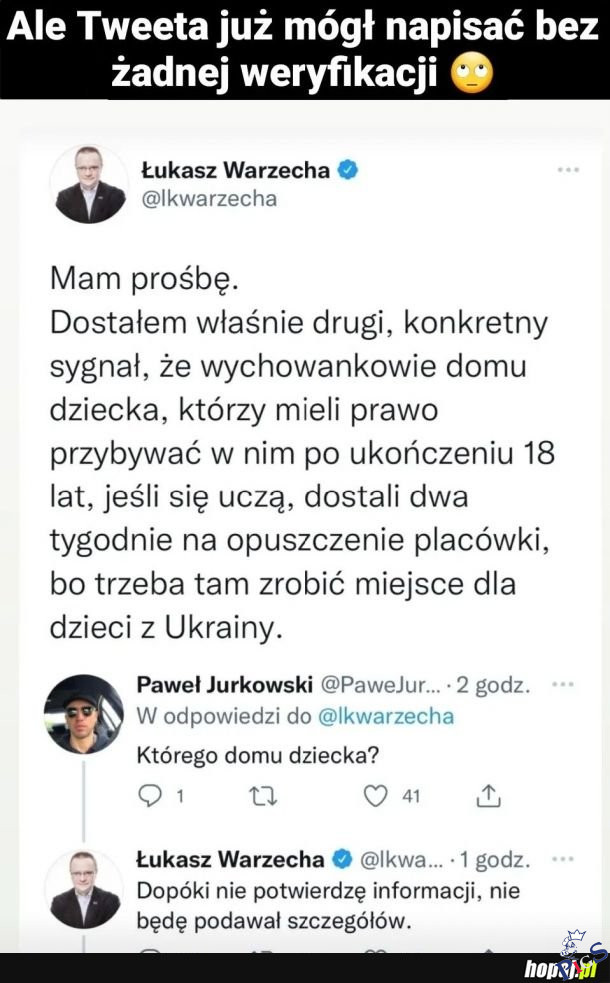Viewport: 610px width, 983px height.
Task: Click the @lkwarzecha mention in 'W odpowiedzi do'
Action: 386,716
